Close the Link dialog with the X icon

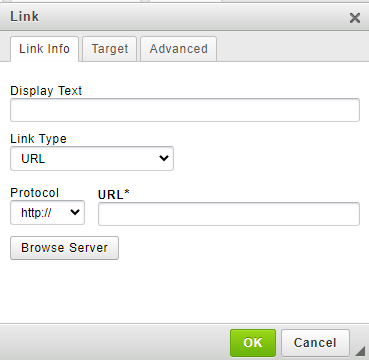(355, 18)
